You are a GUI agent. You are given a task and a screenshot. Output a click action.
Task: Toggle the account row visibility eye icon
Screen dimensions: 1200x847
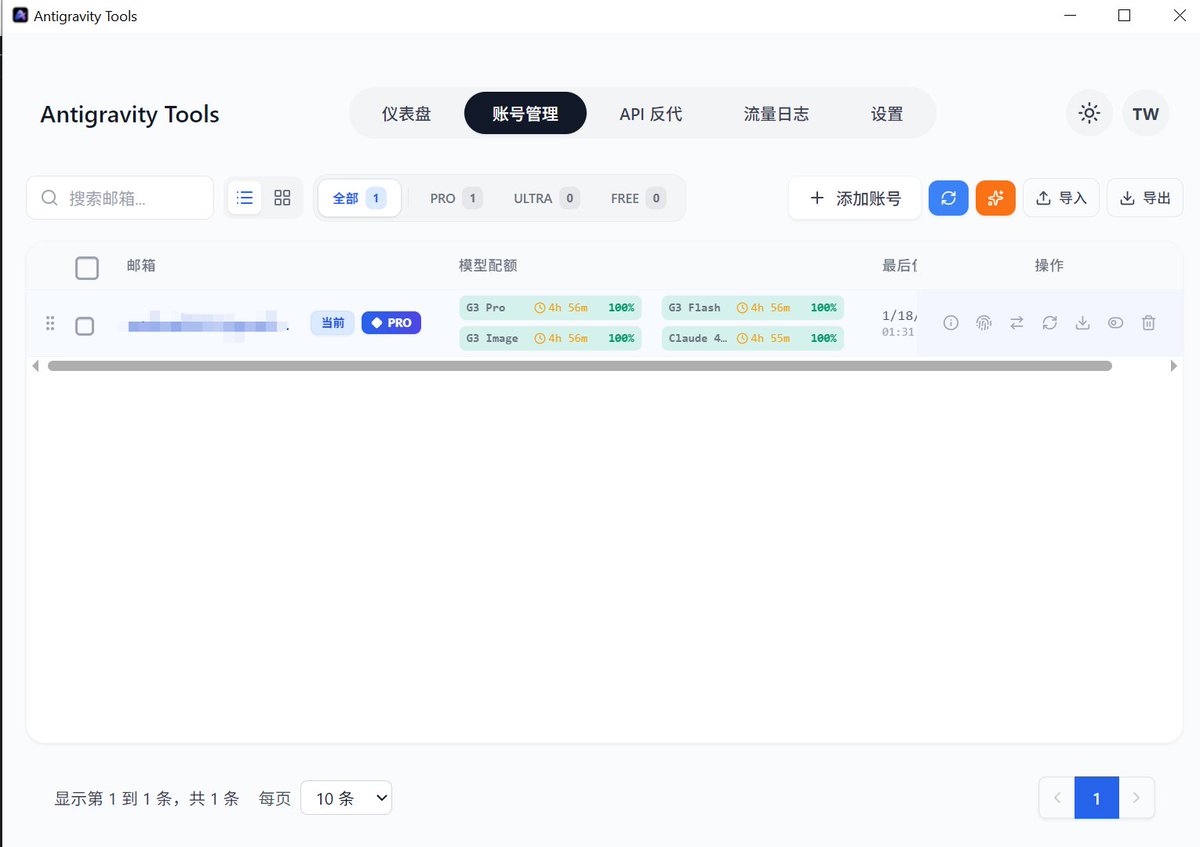coord(1115,323)
